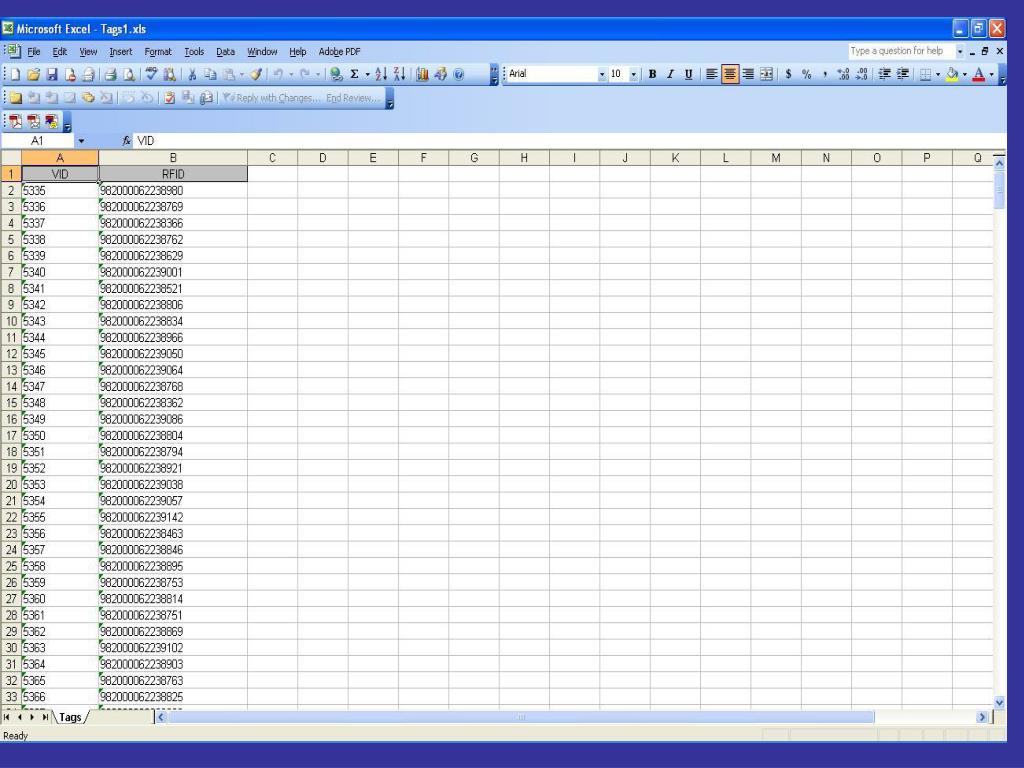Click the horizontal scrollbar thumb
This screenshot has height=768, width=1024.
pos(521,717)
